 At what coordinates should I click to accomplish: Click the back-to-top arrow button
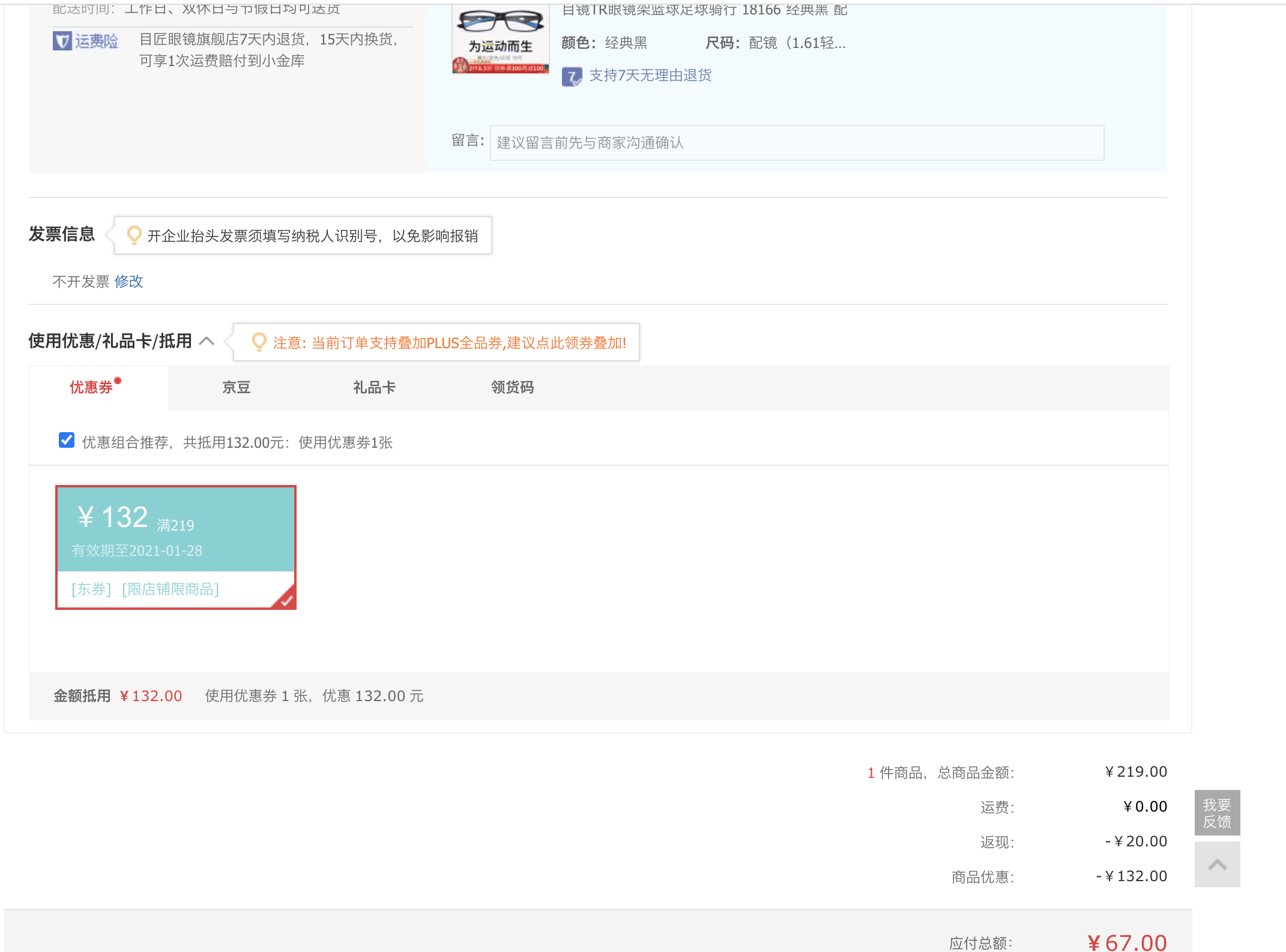coord(1217,864)
